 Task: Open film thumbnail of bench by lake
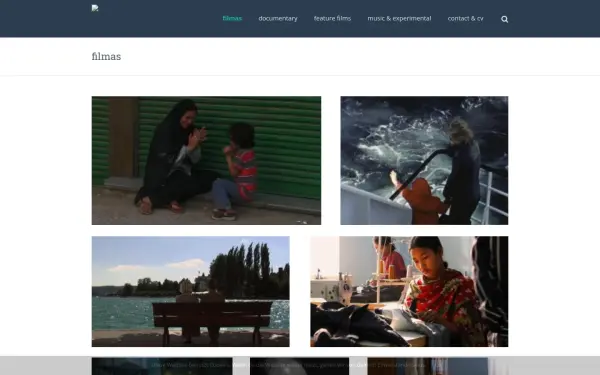(191, 292)
